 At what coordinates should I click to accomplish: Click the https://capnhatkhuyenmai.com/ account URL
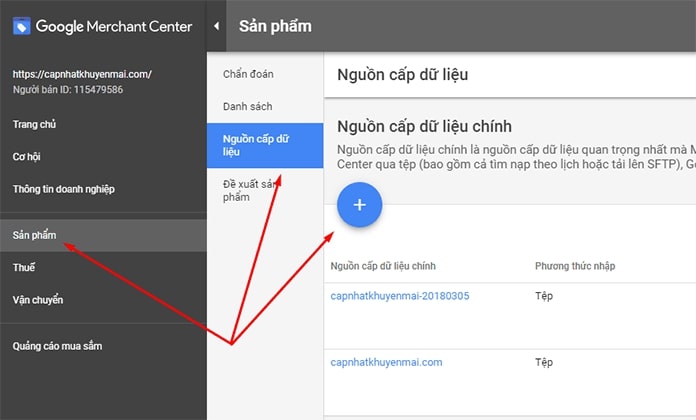tap(82, 74)
